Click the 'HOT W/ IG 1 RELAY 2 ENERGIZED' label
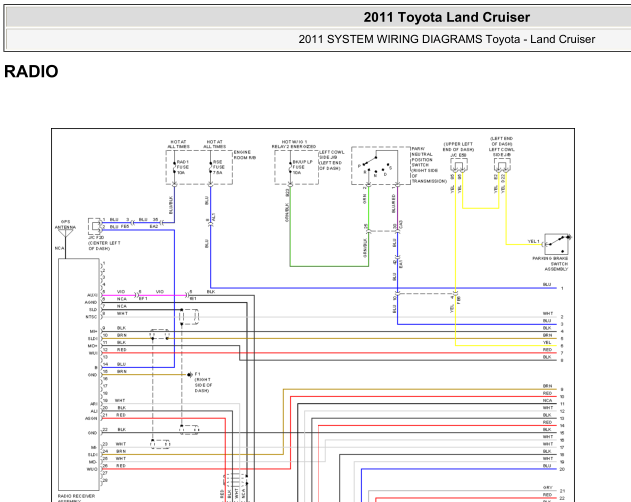Image resolution: width=631 pixels, height=502 pixels. pos(294,144)
